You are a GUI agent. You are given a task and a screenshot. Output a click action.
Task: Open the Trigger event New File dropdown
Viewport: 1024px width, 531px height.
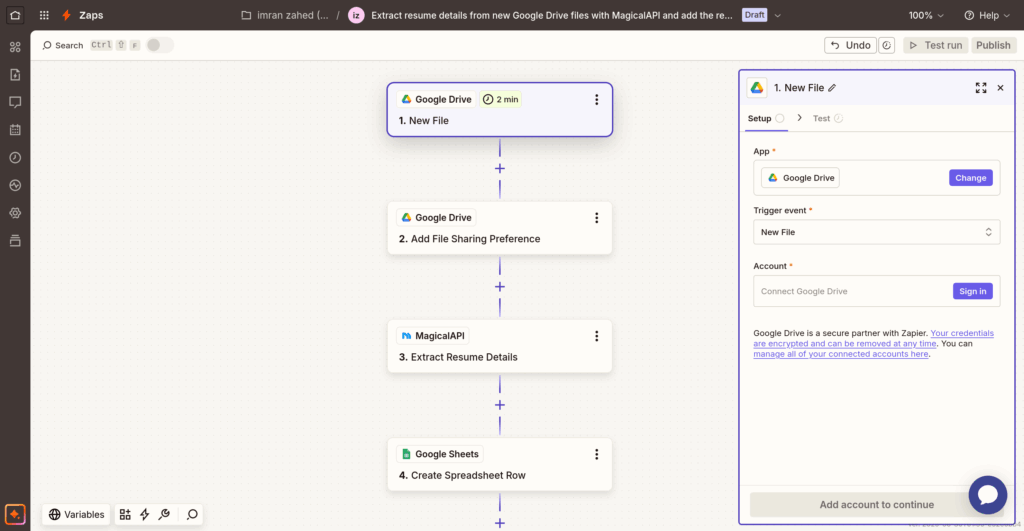click(876, 232)
